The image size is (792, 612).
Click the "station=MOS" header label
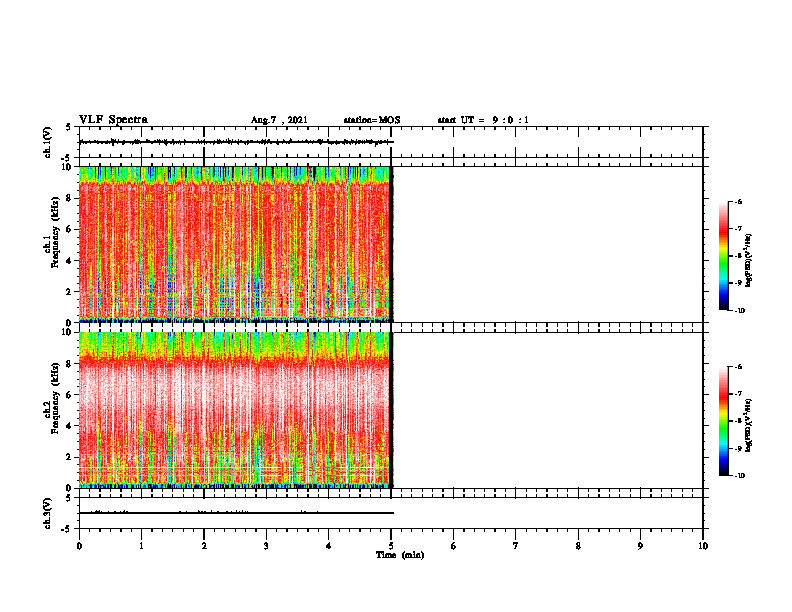(372, 120)
